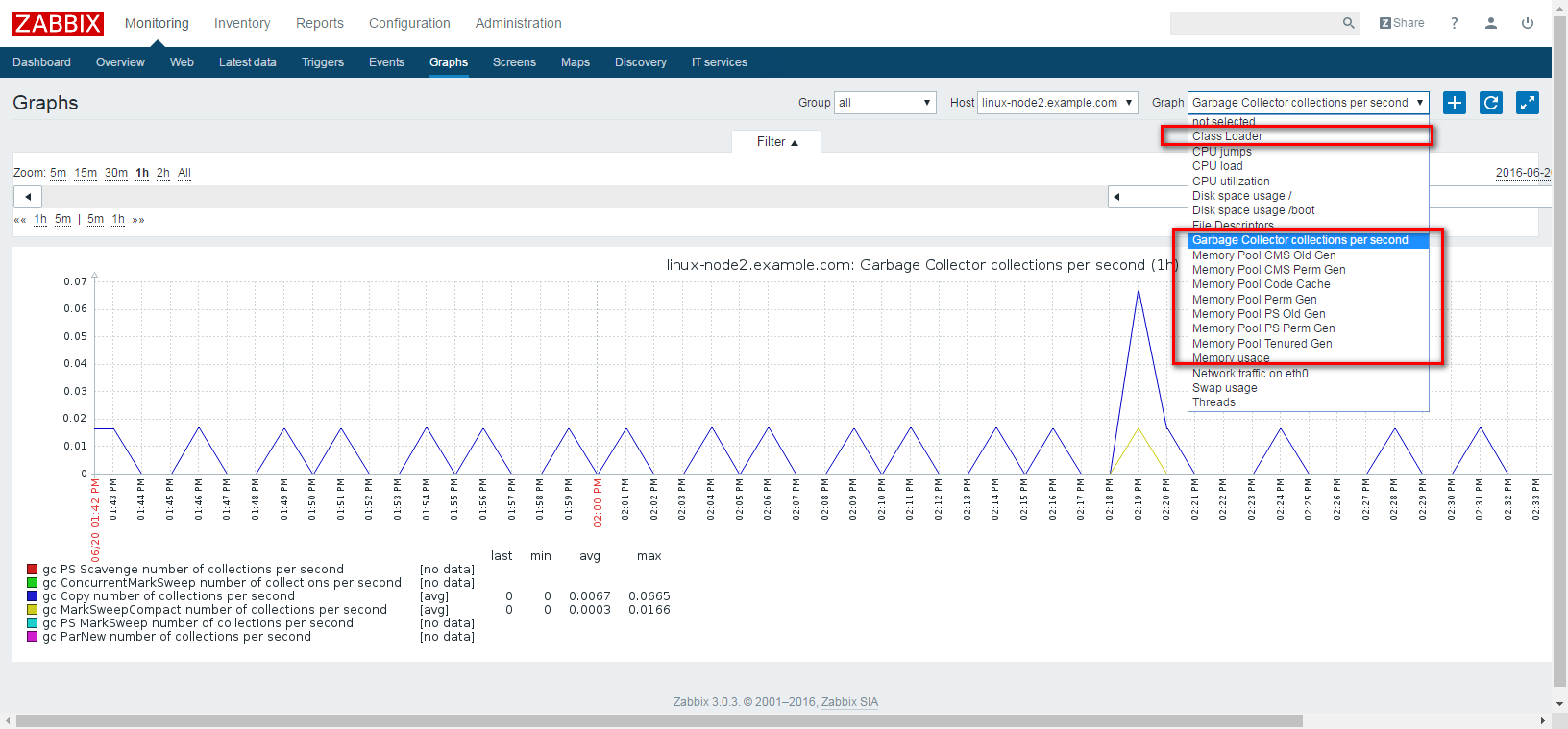Add graph to favourites plus button
This screenshot has height=729, width=1568.
pos(1455,103)
